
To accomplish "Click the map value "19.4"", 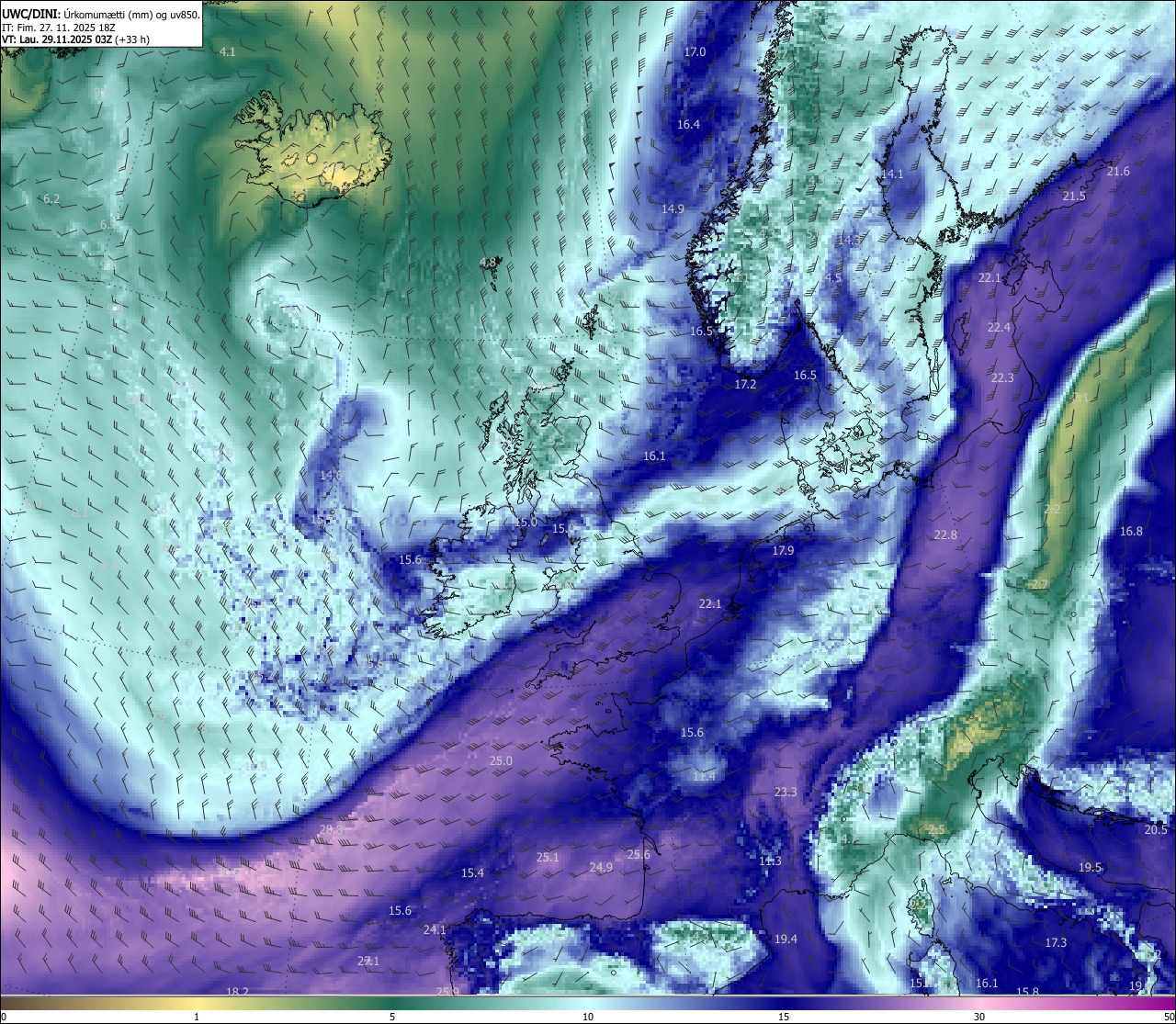I will [786, 940].
